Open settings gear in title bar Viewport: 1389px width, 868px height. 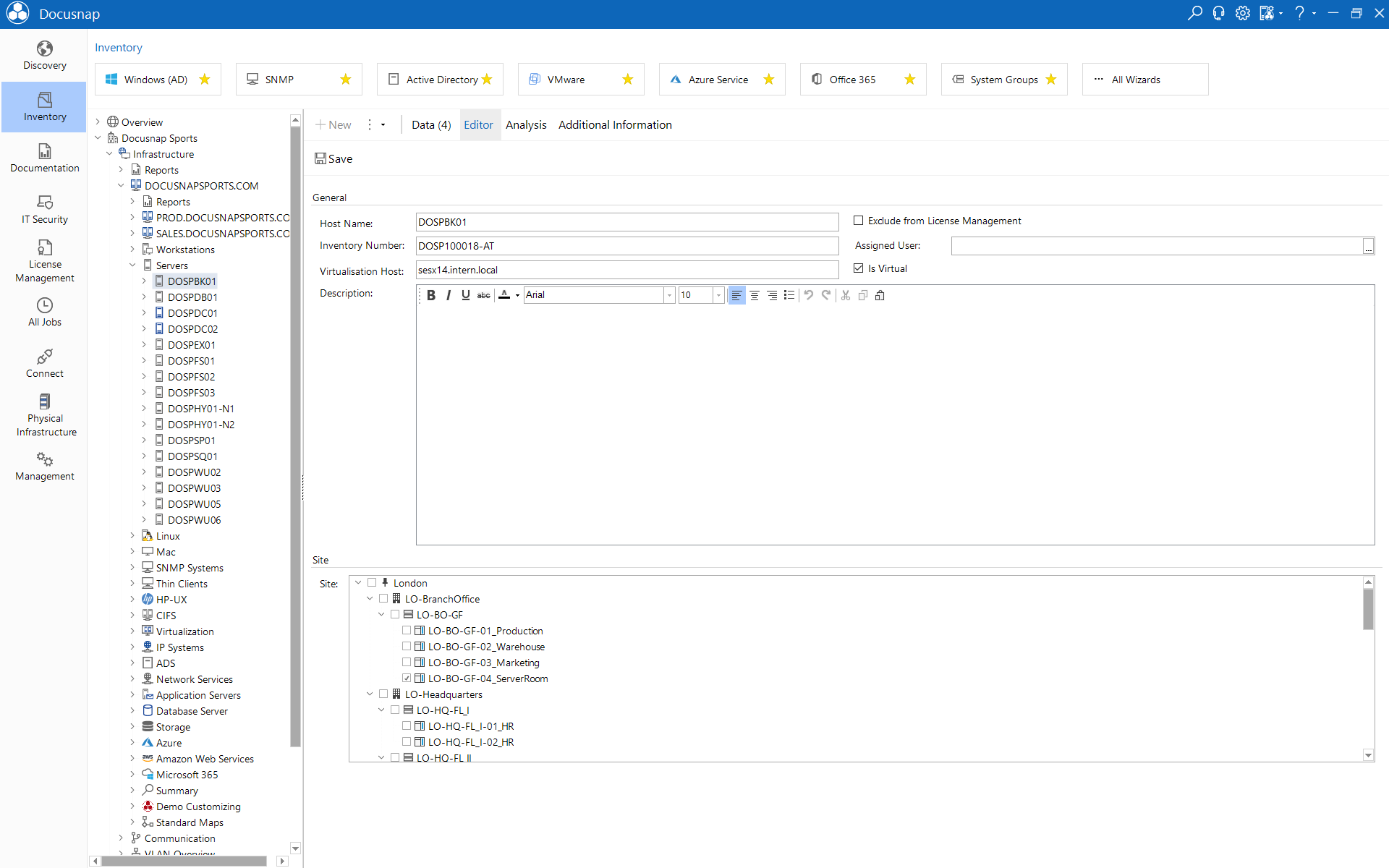[1242, 13]
